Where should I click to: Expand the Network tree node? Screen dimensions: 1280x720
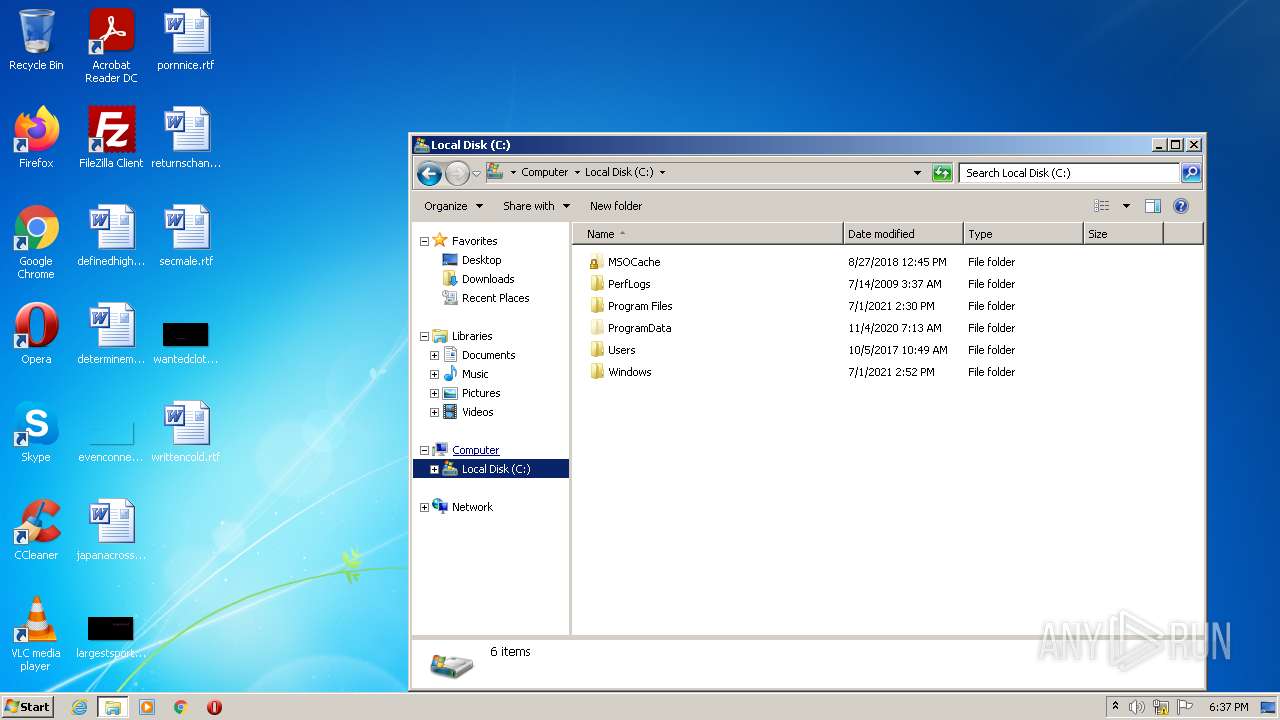tap(424, 507)
